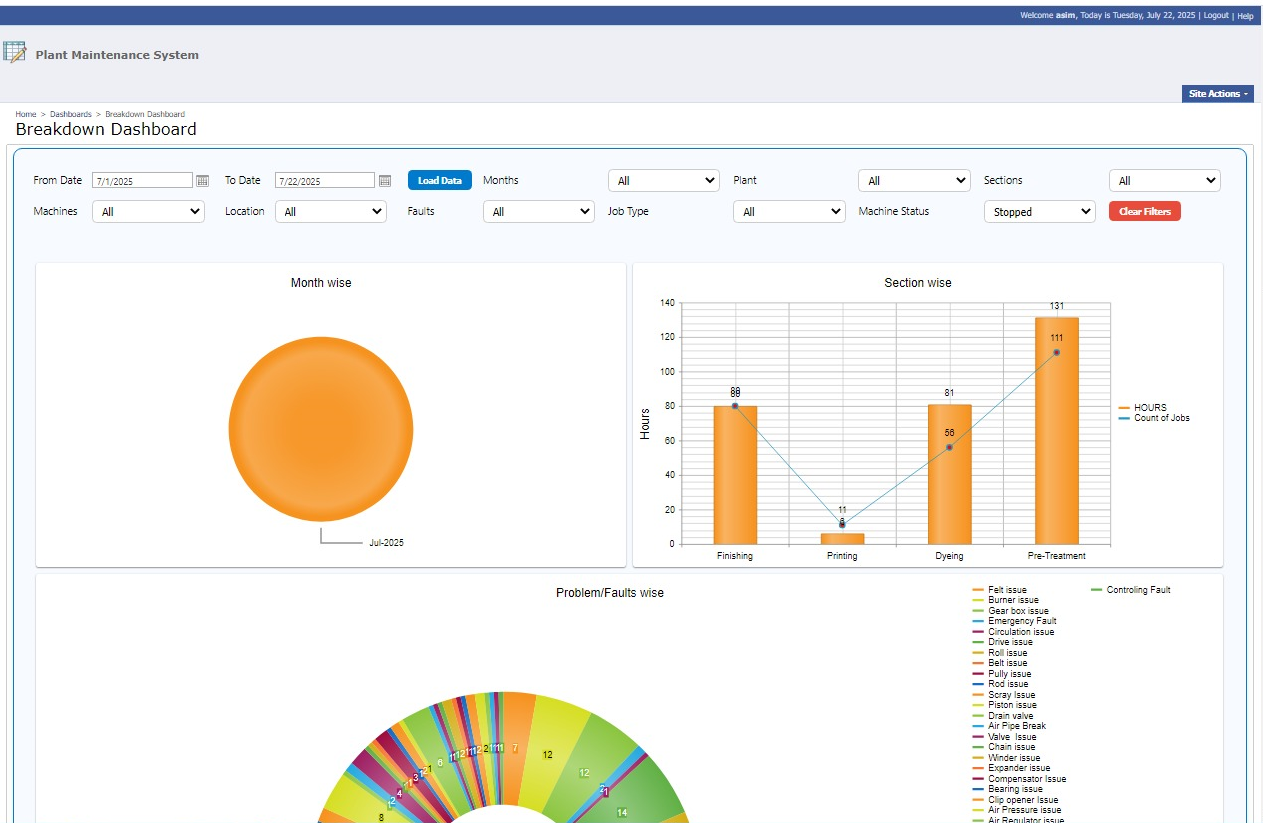
Task: Click the Dyeing count of jobs marker
Action: (x=949, y=447)
